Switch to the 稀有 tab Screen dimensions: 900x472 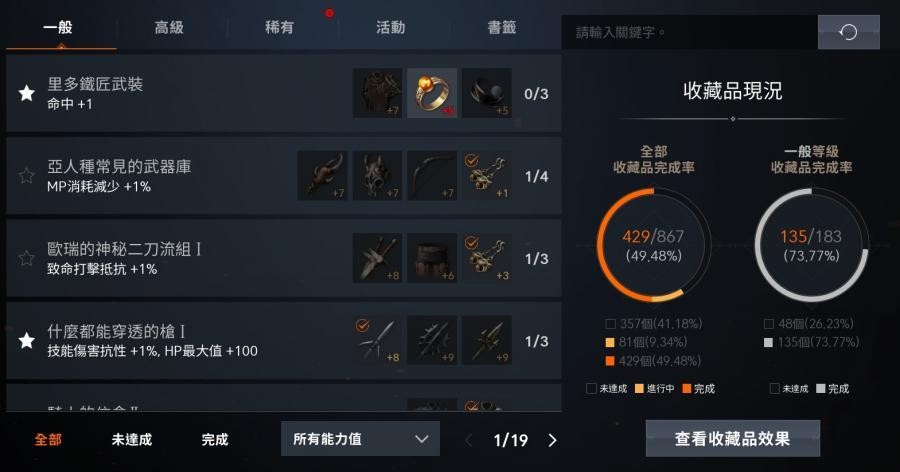[x=280, y=27]
